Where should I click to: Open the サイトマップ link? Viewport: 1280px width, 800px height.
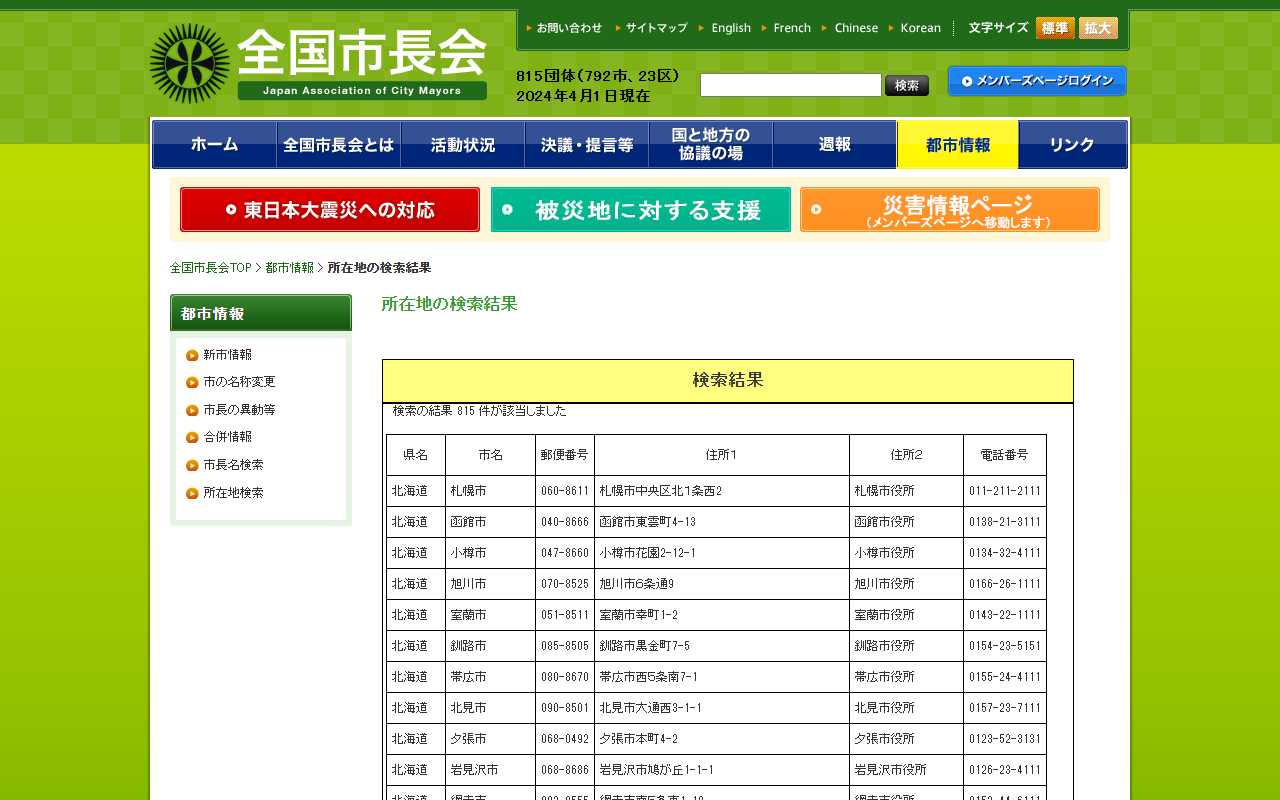(651, 28)
